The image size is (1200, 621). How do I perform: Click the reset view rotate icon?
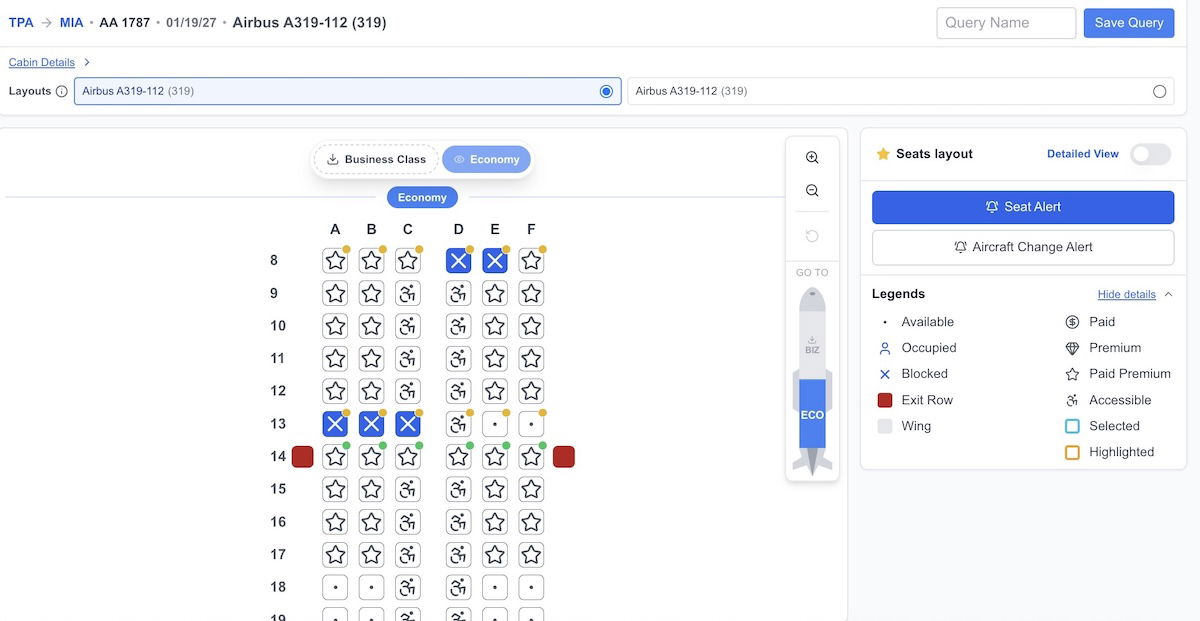click(812, 236)
